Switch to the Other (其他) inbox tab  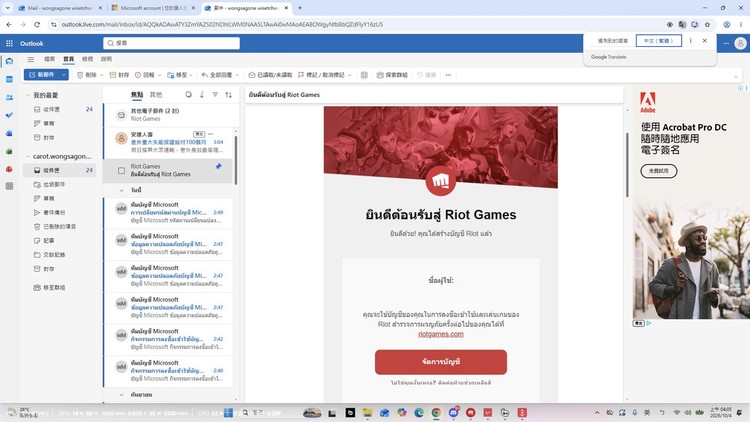pos(156,95)
